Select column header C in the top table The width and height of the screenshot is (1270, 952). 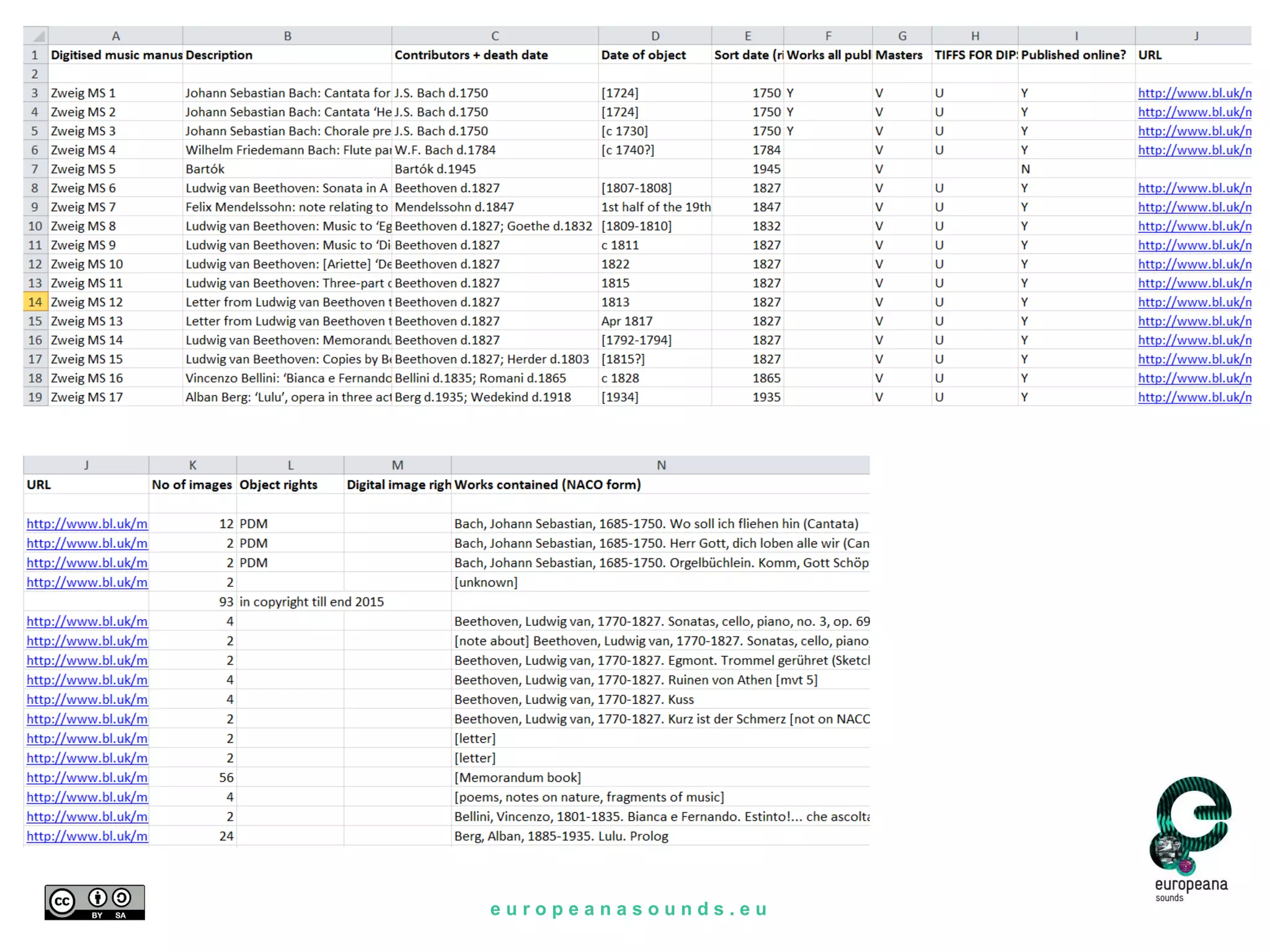coord(494,36)
